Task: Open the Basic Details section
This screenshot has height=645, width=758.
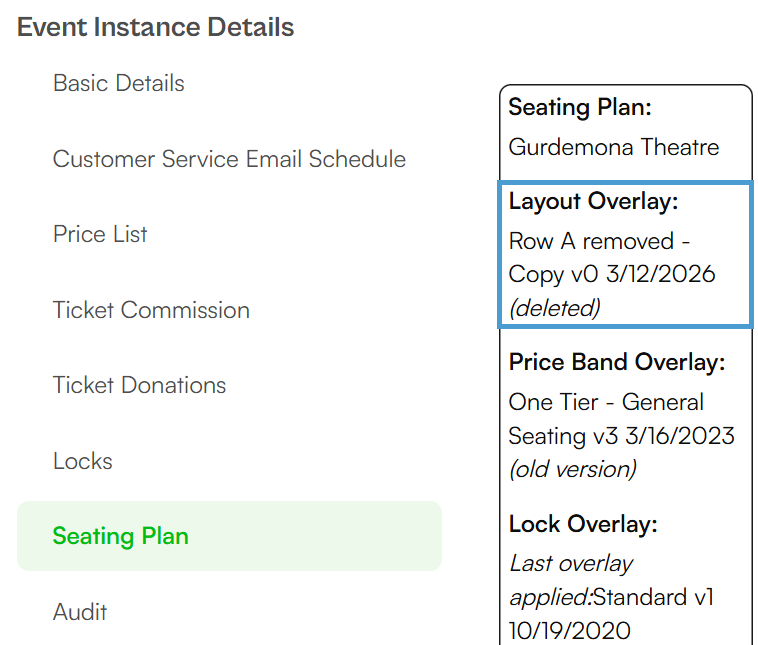Action: (x=118, y=83)
